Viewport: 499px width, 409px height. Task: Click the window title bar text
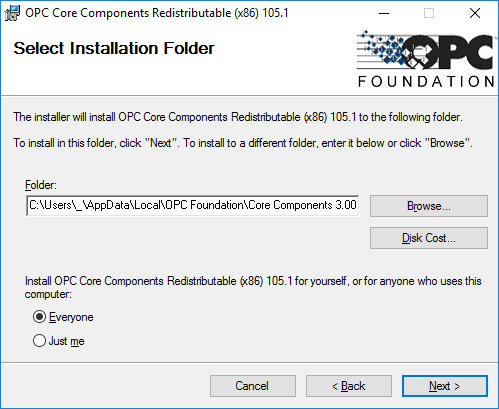tap(157, 13)
